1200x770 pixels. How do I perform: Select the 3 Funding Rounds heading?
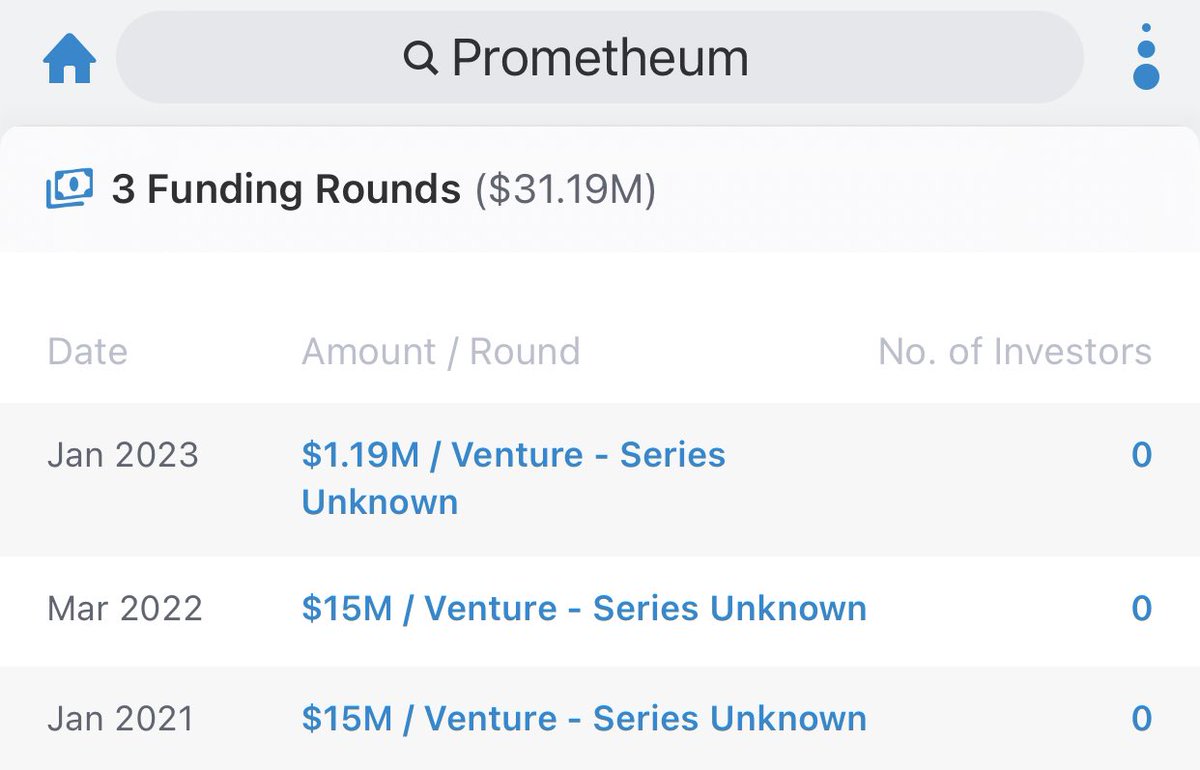click(x=286, y=189)
